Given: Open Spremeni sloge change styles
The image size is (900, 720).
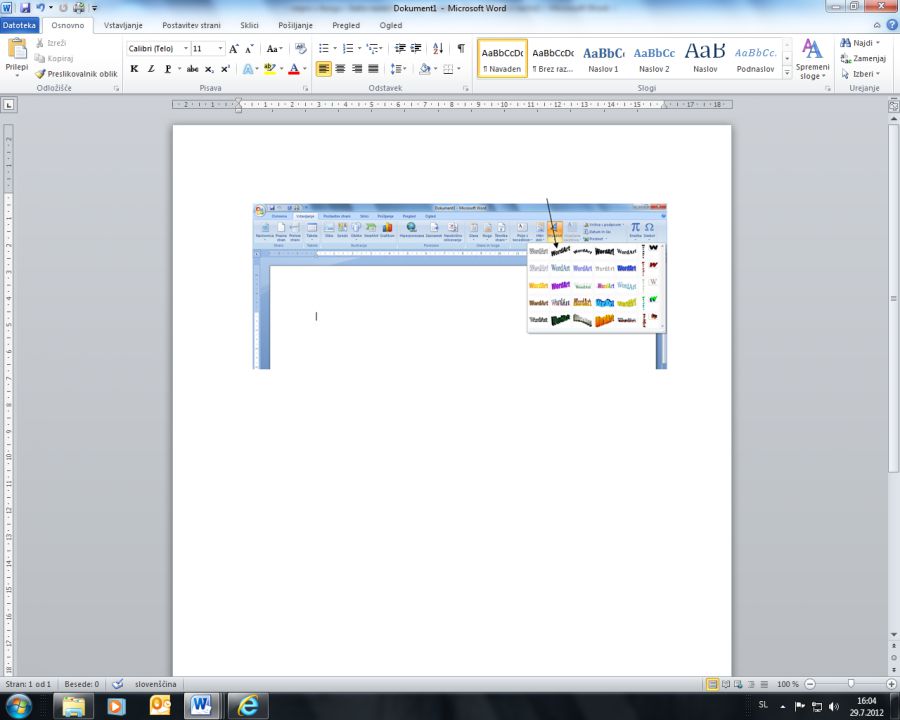Looking at the screenshot, I should (x=812, y=59).
